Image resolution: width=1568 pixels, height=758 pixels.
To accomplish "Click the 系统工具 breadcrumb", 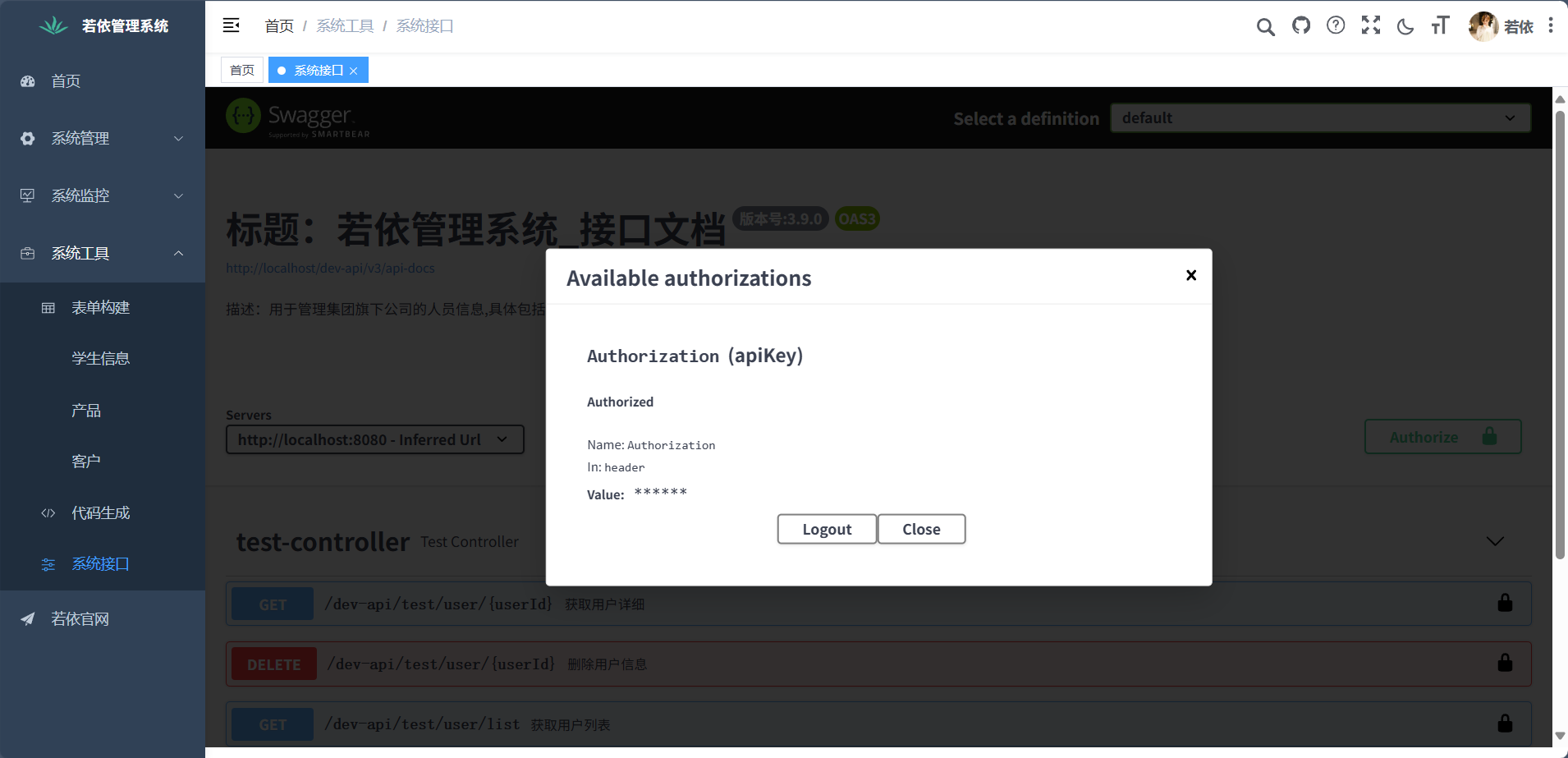I will tap(345, 26).
